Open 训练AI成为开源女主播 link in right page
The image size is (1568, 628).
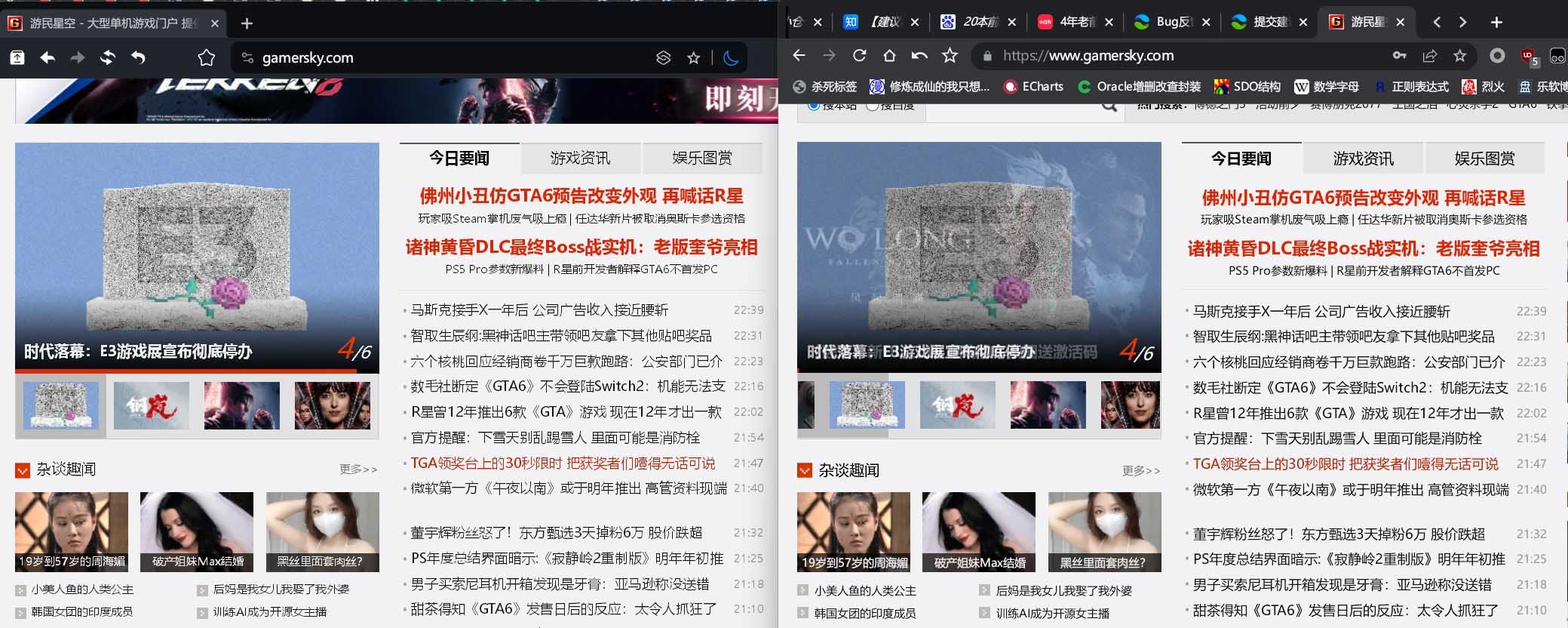[1053, 614]
